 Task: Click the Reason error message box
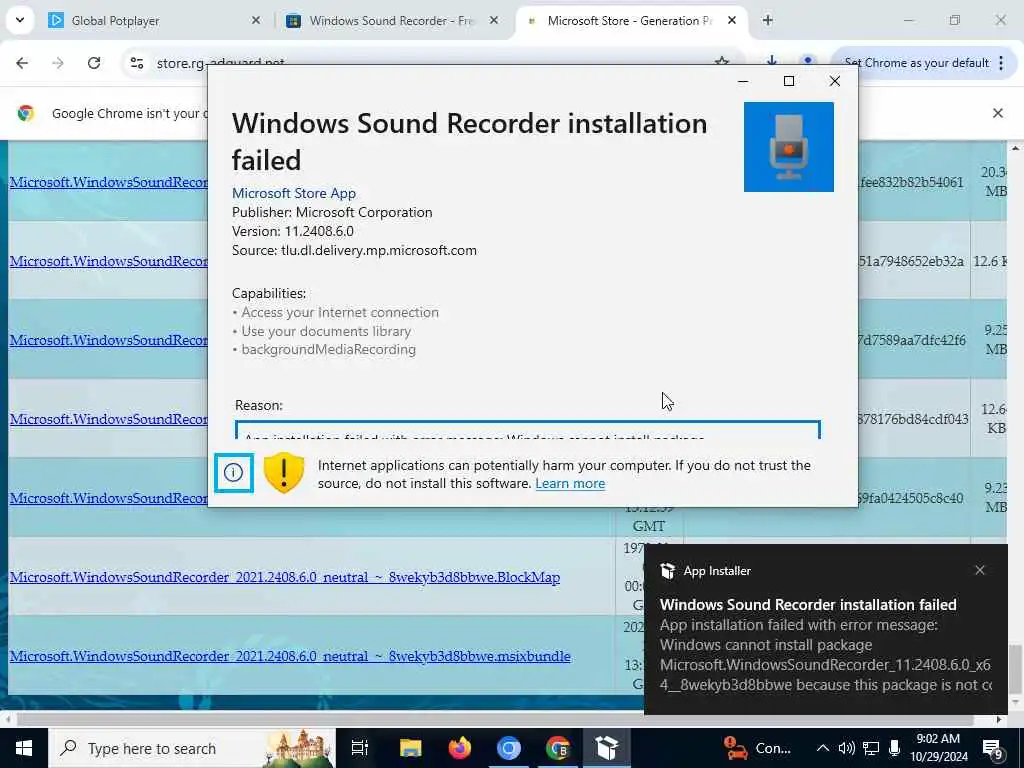click(527, 430)
